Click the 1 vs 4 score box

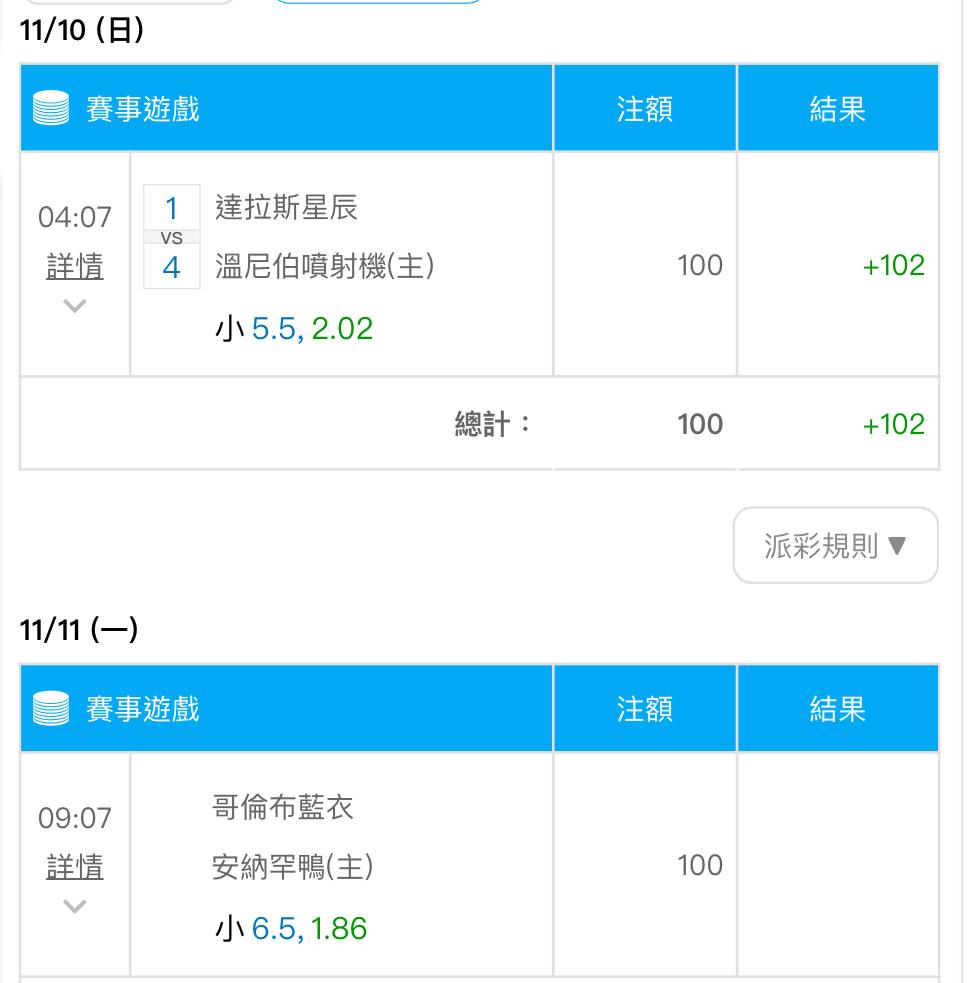click(x=171, y=237)
